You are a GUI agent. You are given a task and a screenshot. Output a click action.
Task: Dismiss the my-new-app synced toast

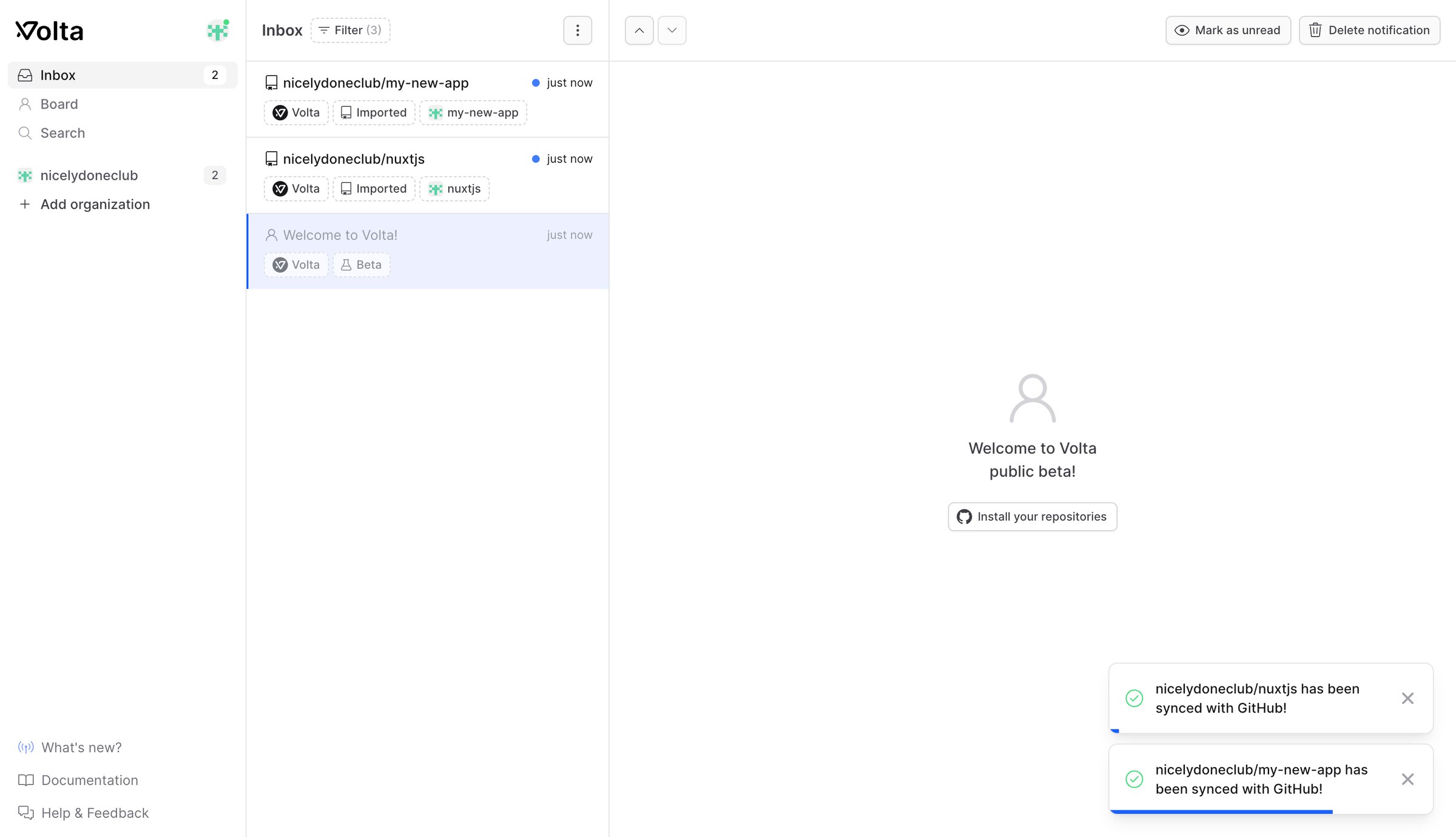[x=1407, y=779]
